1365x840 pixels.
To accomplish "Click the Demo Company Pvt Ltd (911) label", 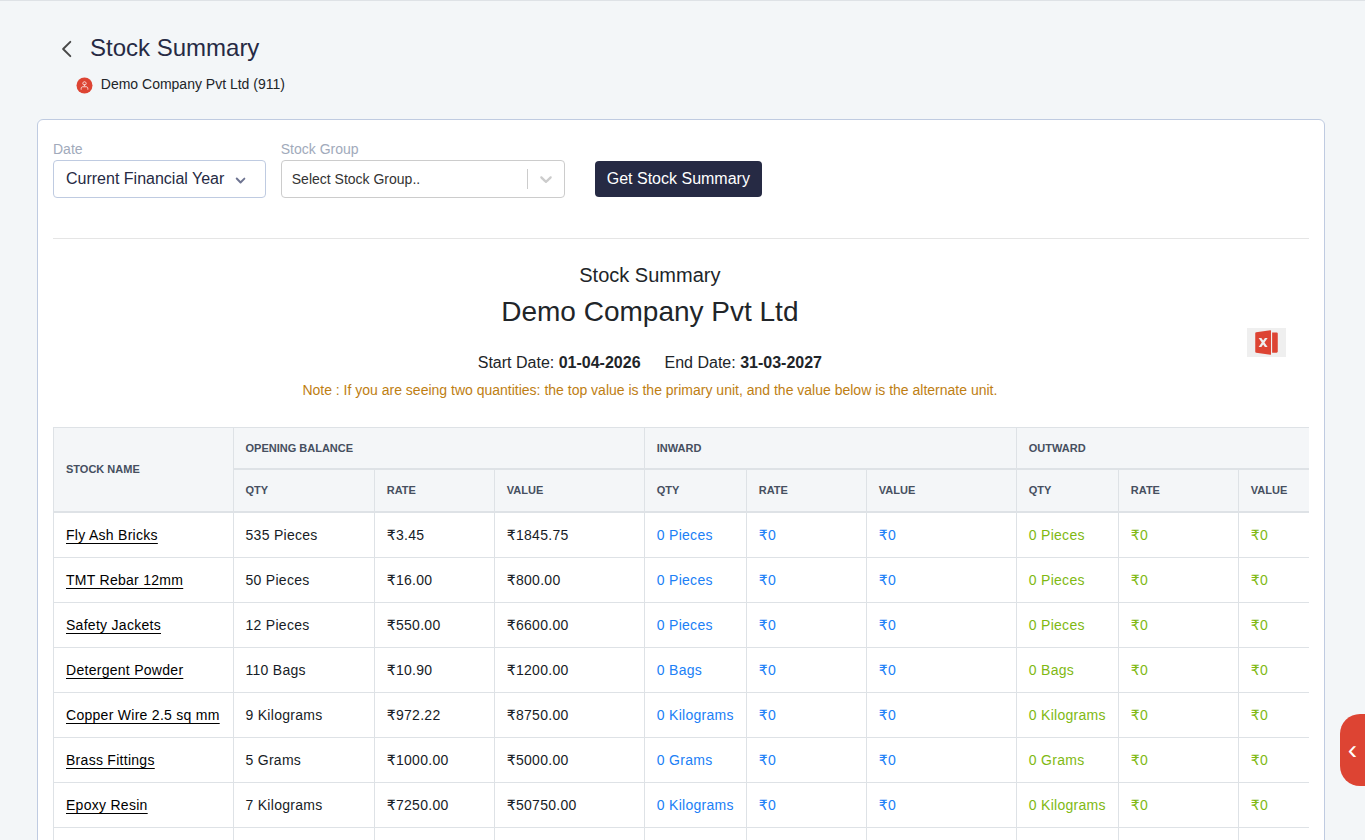I will 193,85.
